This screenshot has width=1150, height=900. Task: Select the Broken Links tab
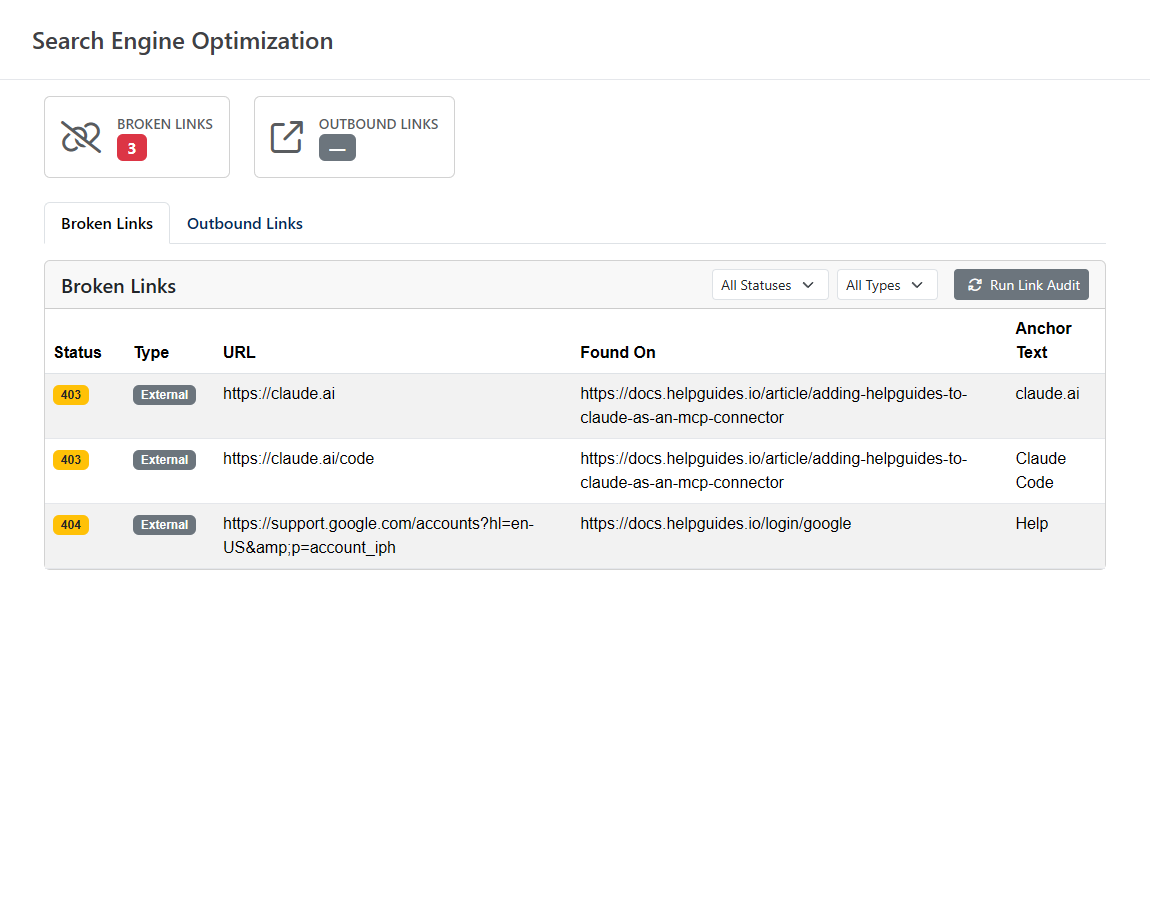107,224
